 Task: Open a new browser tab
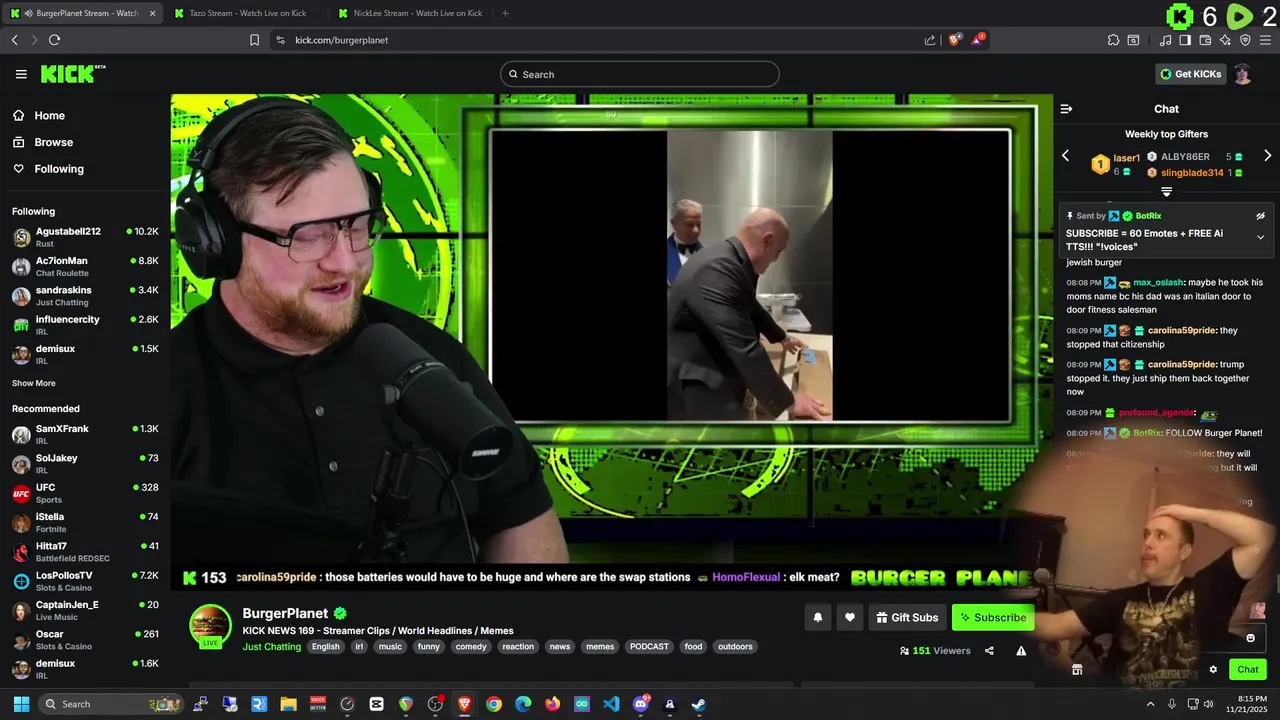(505, 13)
